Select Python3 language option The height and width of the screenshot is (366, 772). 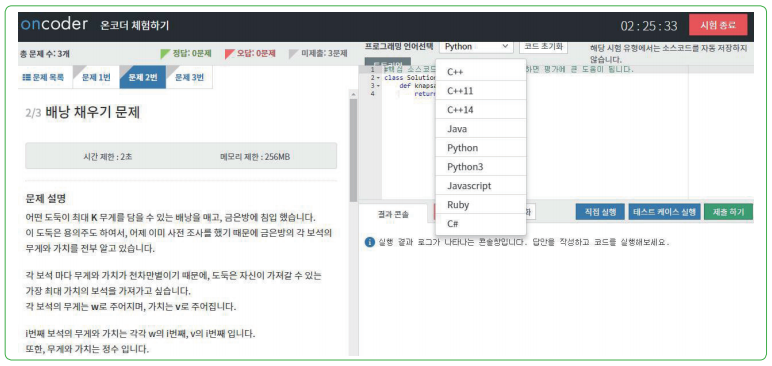(x=481, y=167)
